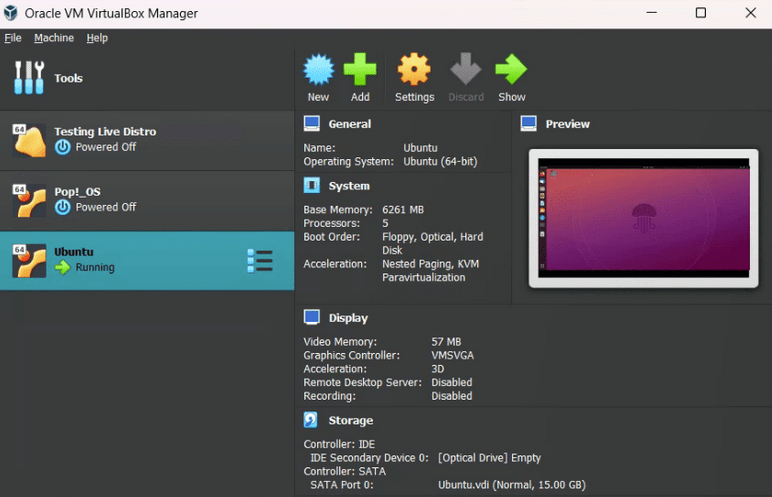Click Graphics Controller value VMSVGA
This screenshot has height=497, width=772.
pos(452,355)
